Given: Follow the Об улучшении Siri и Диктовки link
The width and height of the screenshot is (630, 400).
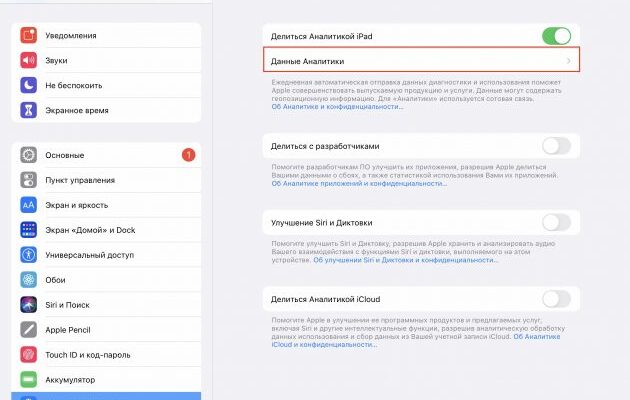Looking at the screenshot, I should [380, 261].
